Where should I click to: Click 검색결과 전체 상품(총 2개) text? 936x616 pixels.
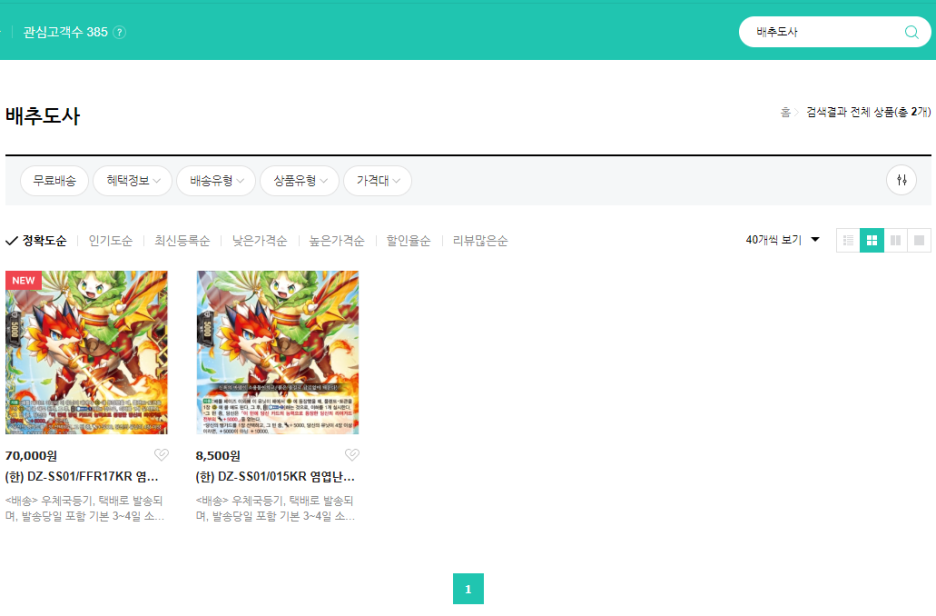[869, 112]
